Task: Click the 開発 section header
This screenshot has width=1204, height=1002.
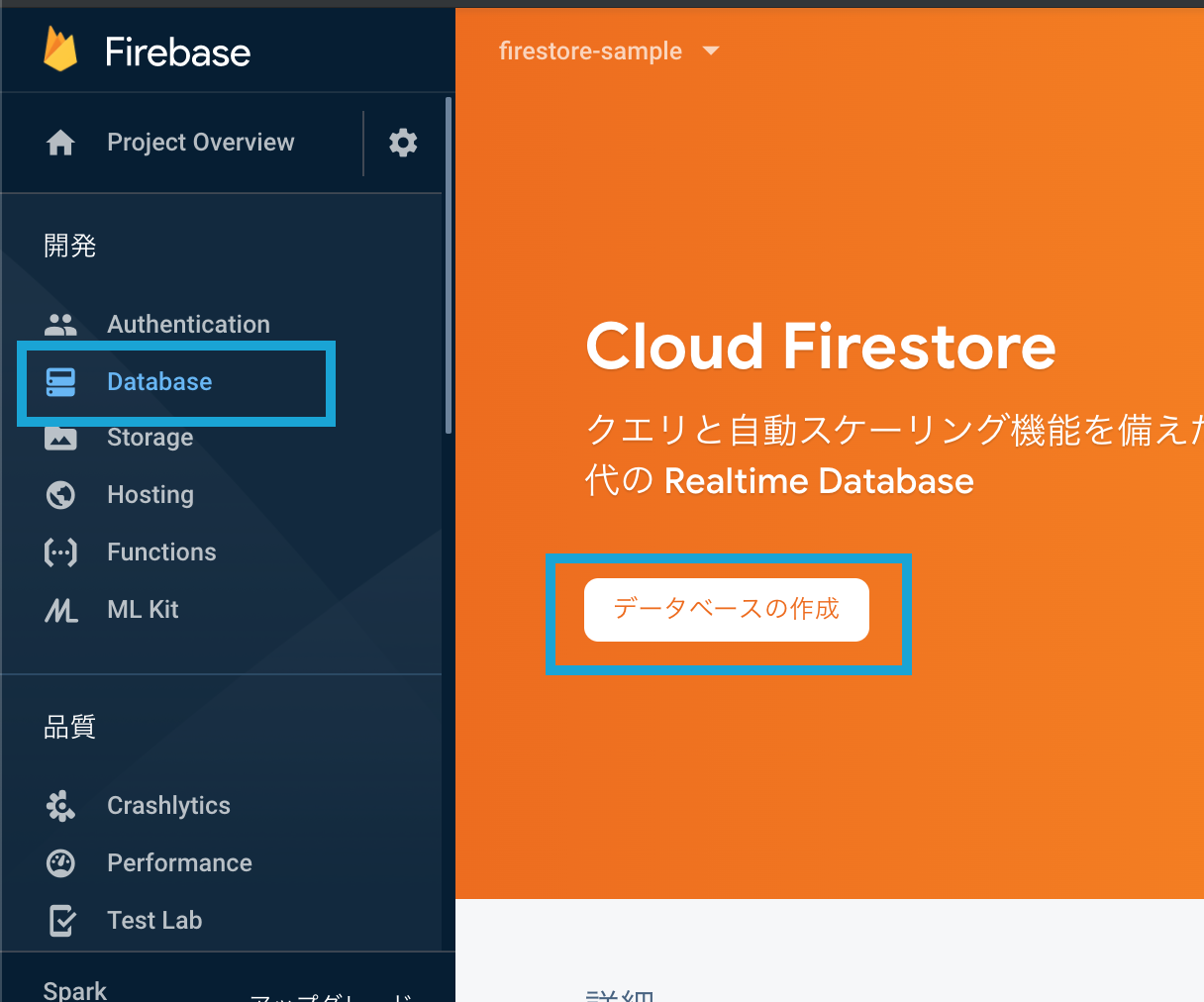Action: point(69,246)
